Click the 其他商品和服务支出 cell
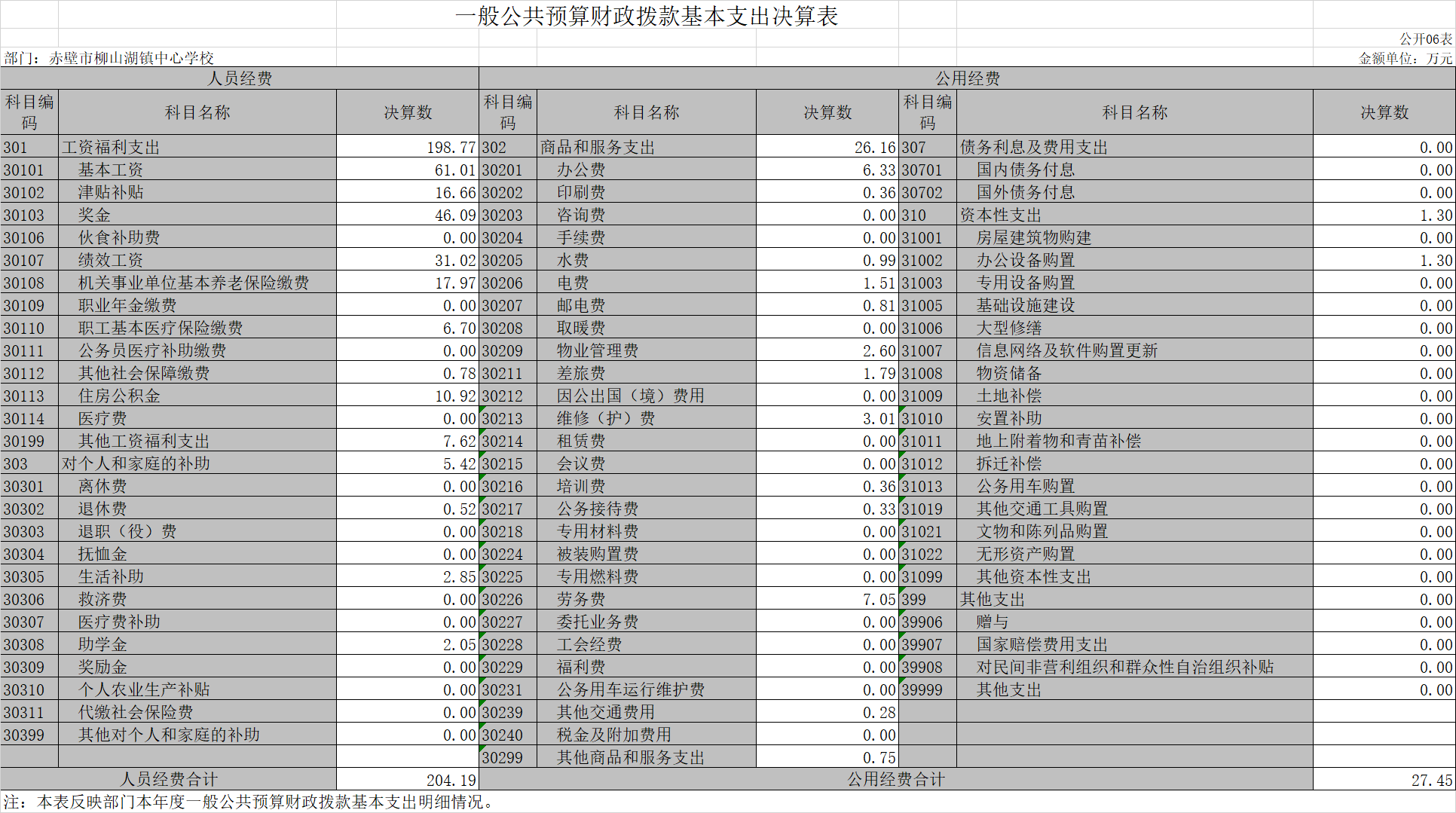The width and height of the screenshot is (1456, 813). 647,757
